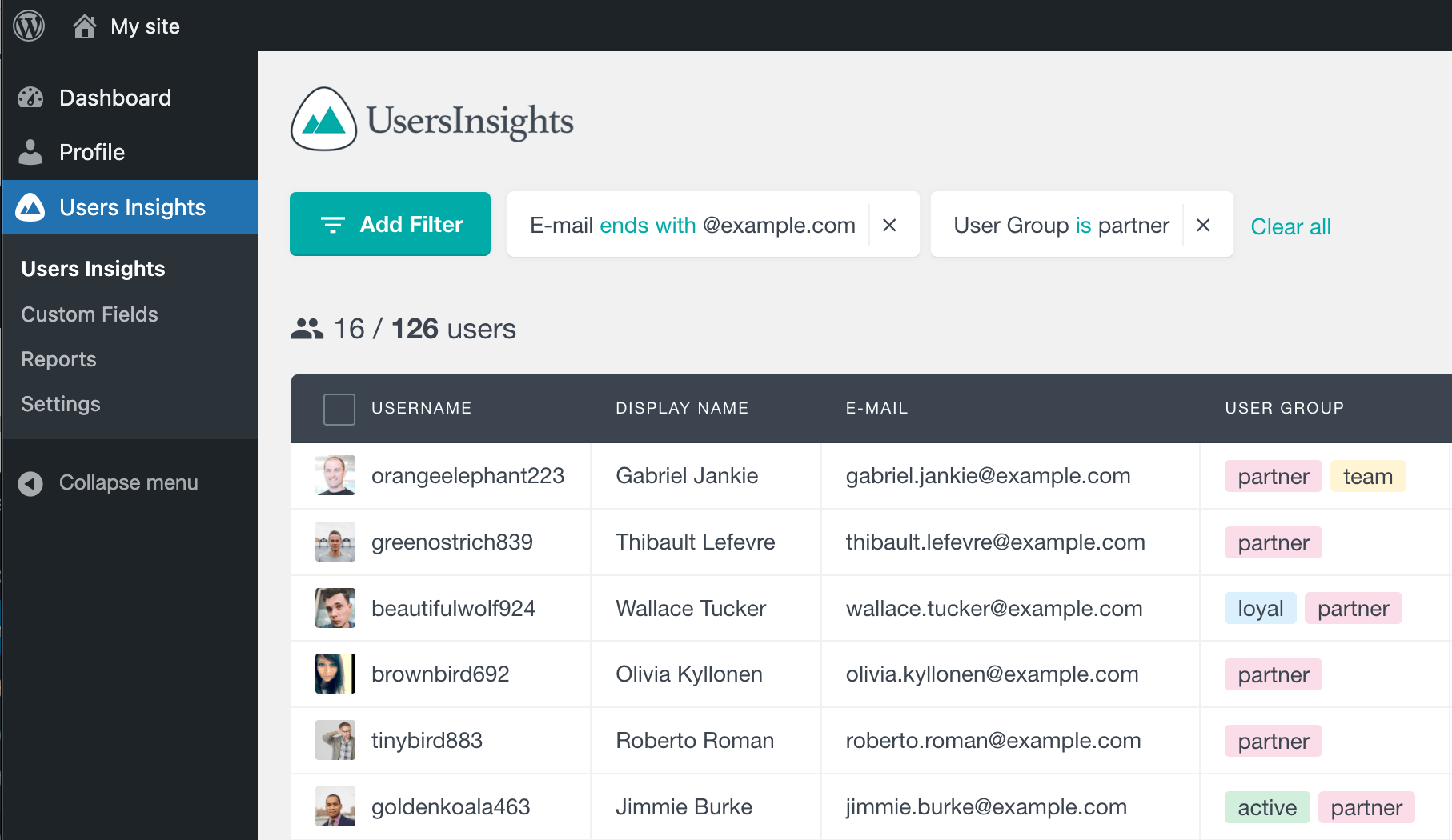Open username goldenkoala463

(x=451, y=807)
